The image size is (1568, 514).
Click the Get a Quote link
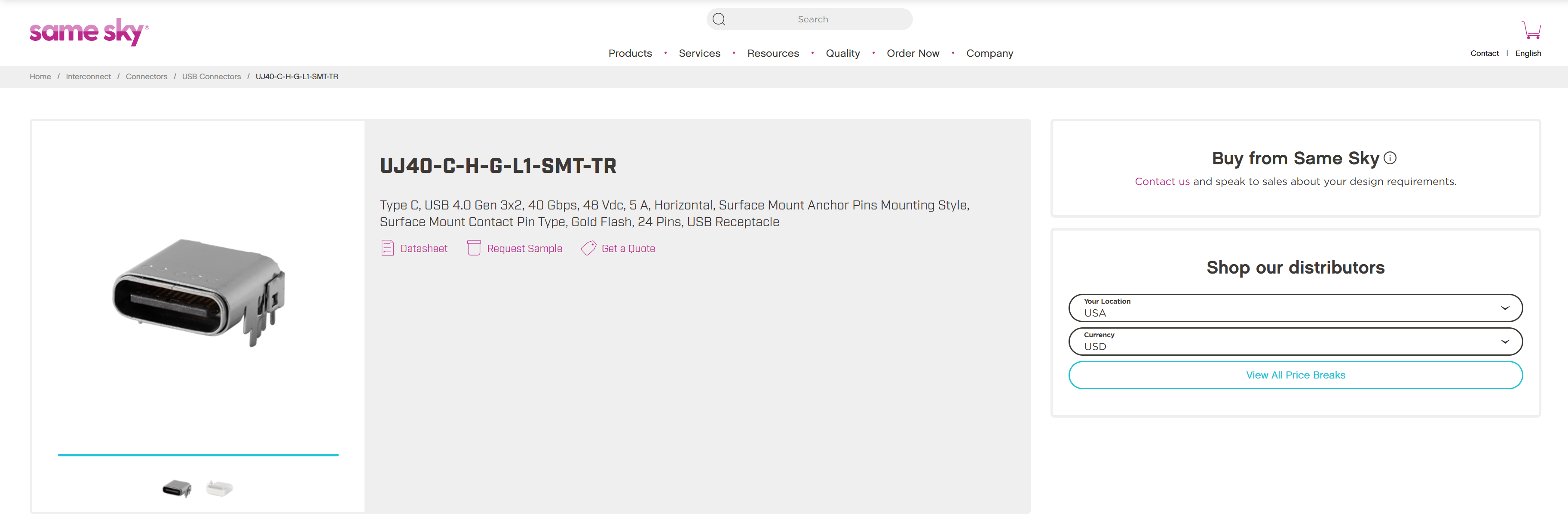pyautogui.click(x=628, y=249)
